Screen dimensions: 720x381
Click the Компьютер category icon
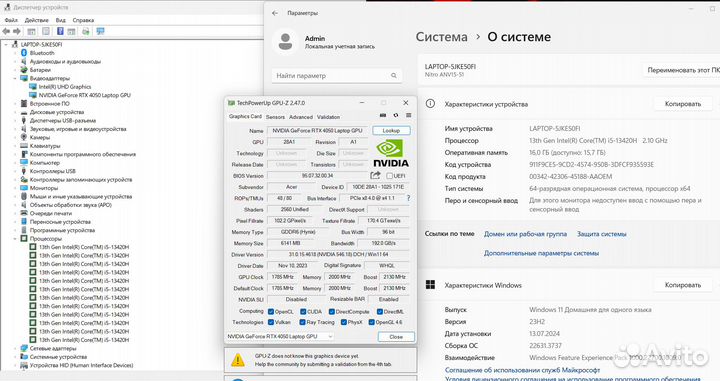24,162
